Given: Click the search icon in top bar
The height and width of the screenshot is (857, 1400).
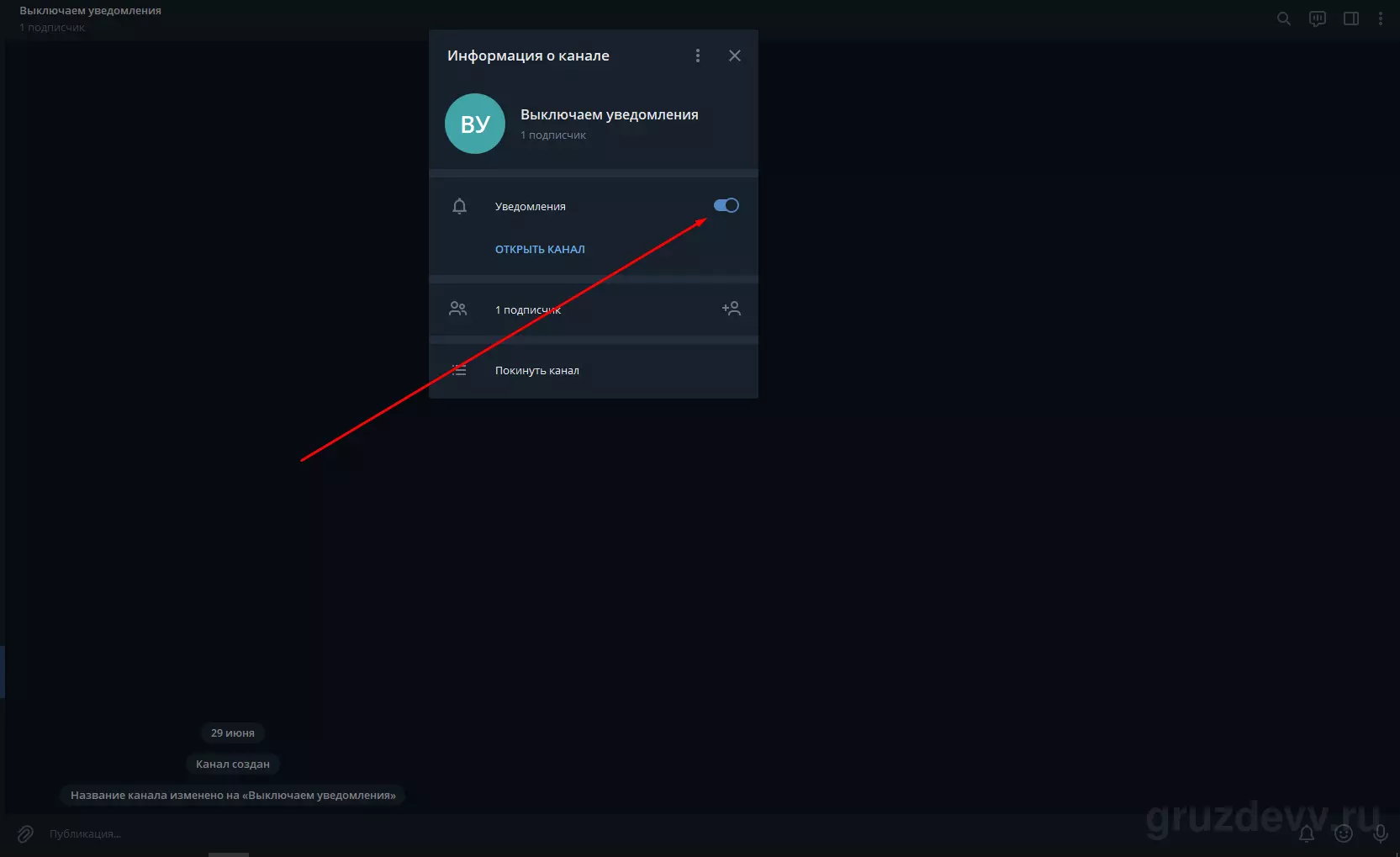Looking at the screenshot, I should coord(1283,19).
